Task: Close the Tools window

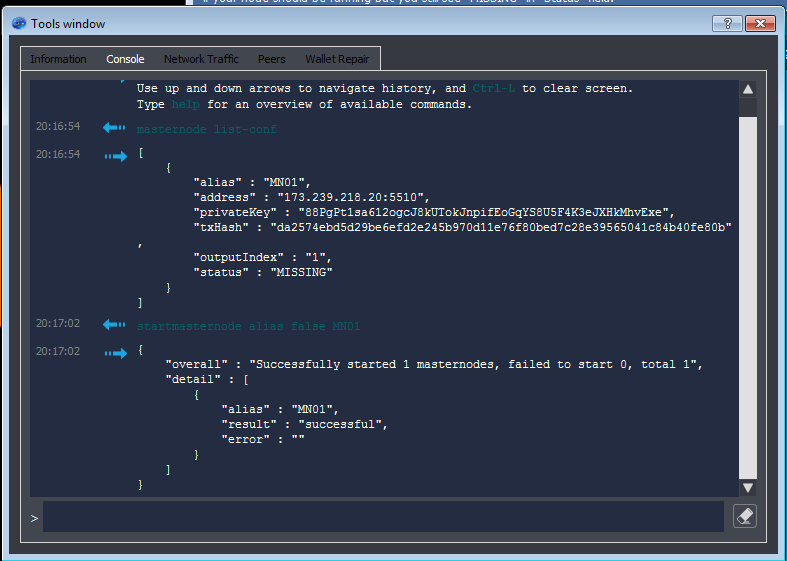Action: pyautogui.click(x=760, y=24)
